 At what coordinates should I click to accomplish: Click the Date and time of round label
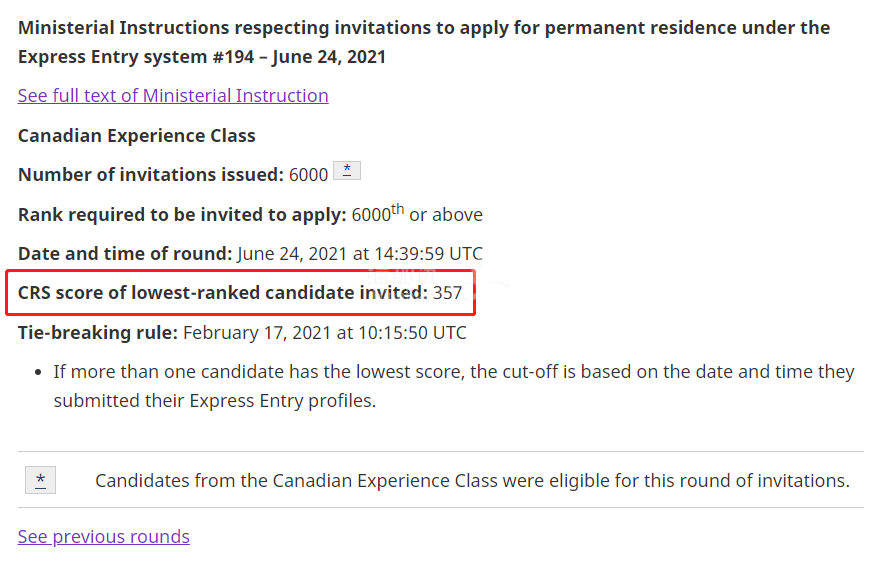(125, 254)
